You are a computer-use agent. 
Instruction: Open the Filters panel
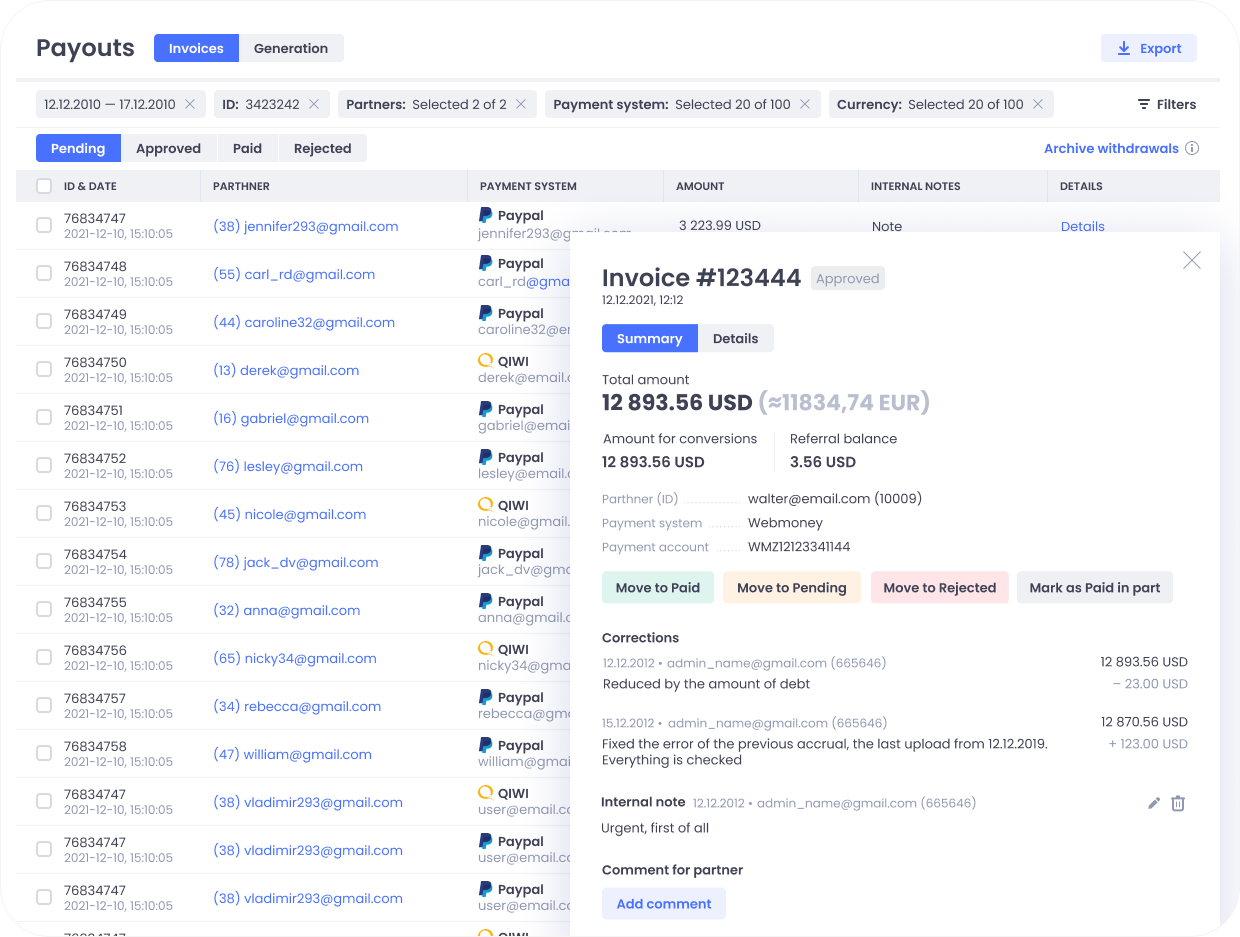coord(1166,104)
